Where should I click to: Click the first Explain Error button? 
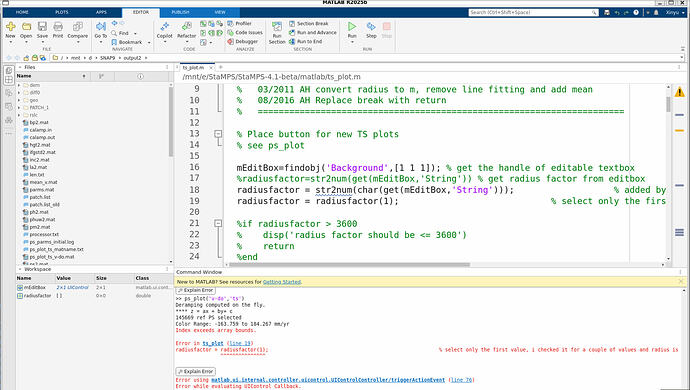[196, 291]
